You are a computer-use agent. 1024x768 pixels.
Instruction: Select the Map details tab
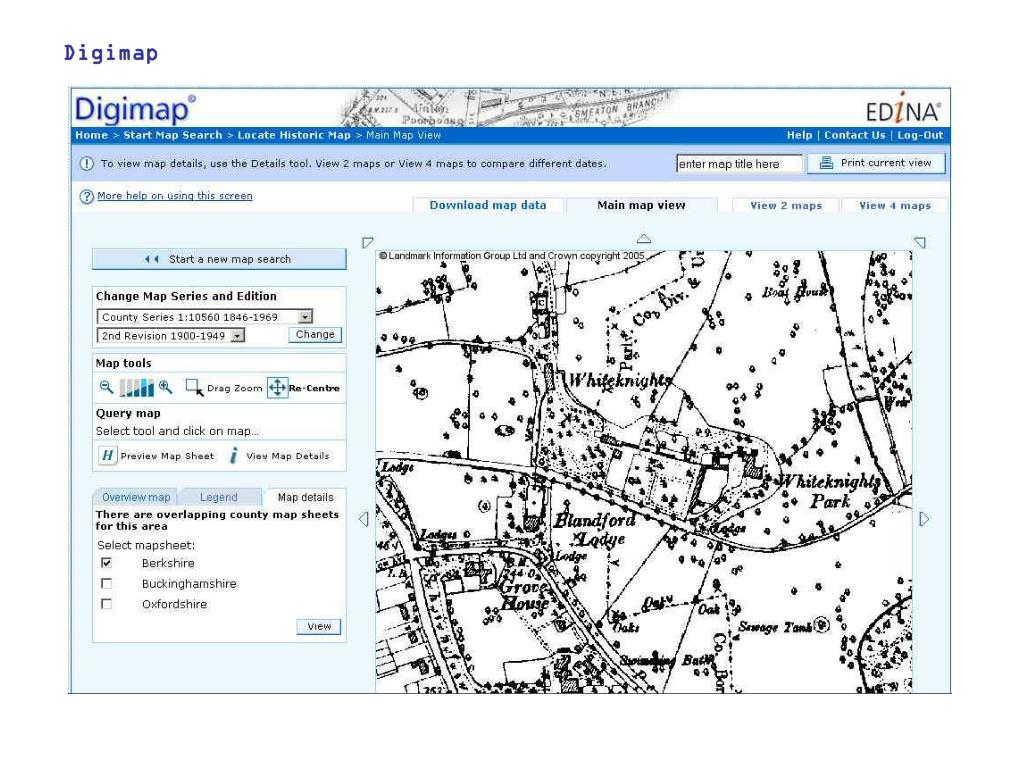306,497
